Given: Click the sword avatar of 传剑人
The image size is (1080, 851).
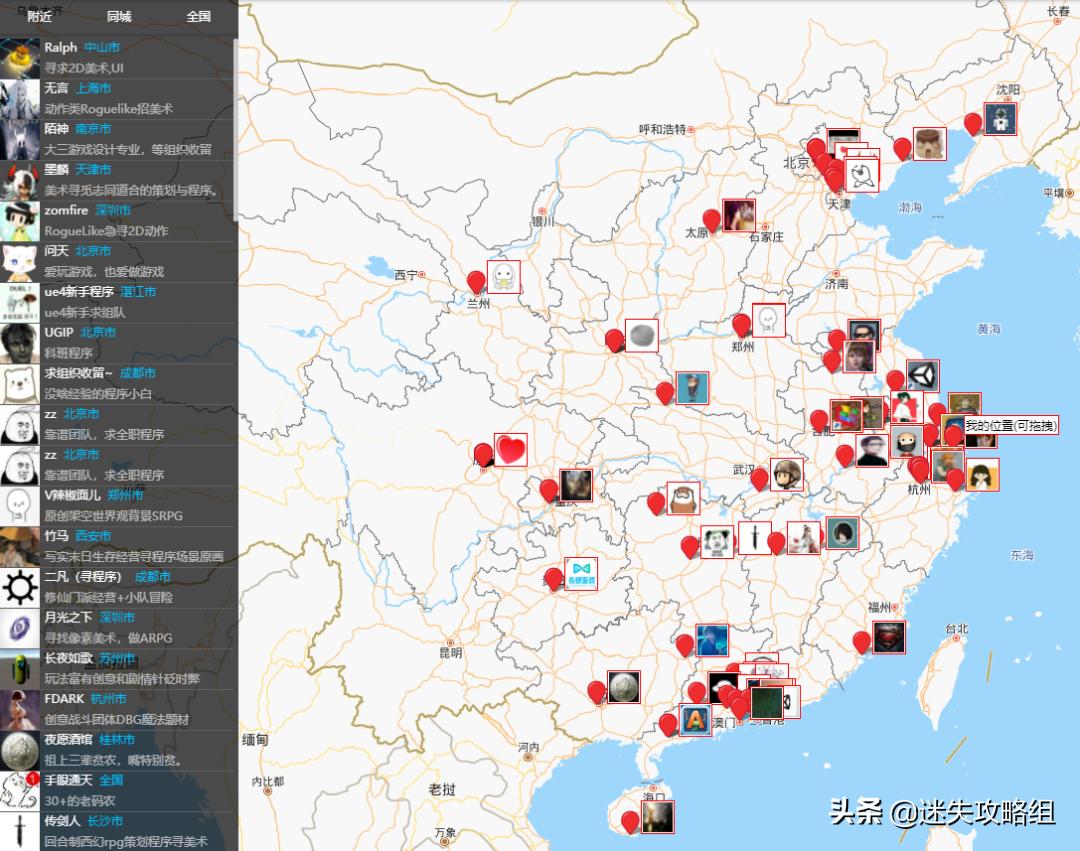Looking at the screenshot, I should [x=19, y=831].
